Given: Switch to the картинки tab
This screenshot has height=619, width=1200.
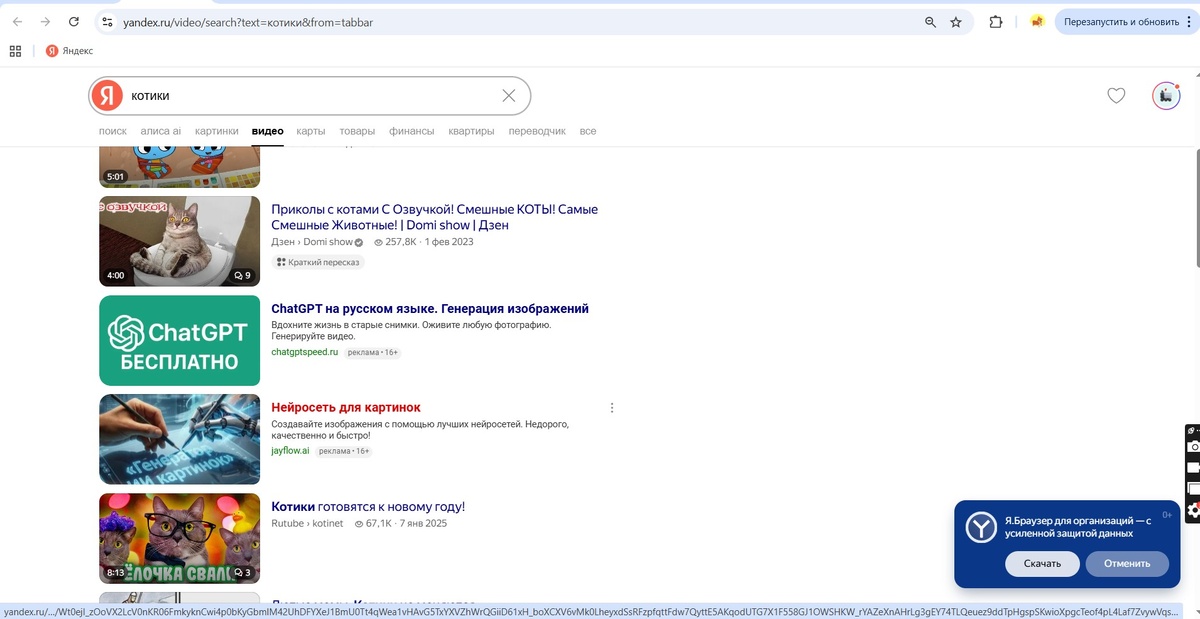Looking at the screenshot, I should pyautogui.click(x=217, y=131).
